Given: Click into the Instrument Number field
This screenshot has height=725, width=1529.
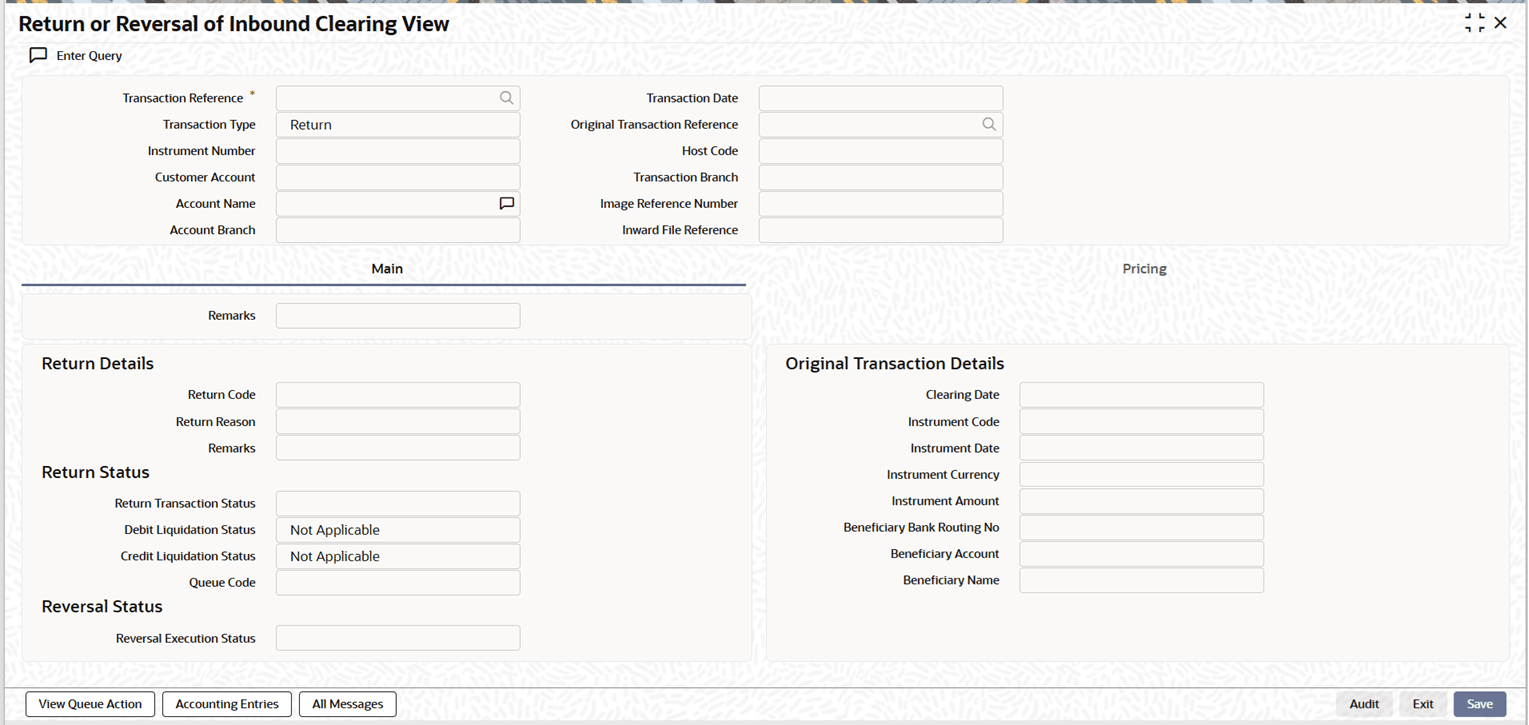Looking at the screenshot, I should pos(398,151).
